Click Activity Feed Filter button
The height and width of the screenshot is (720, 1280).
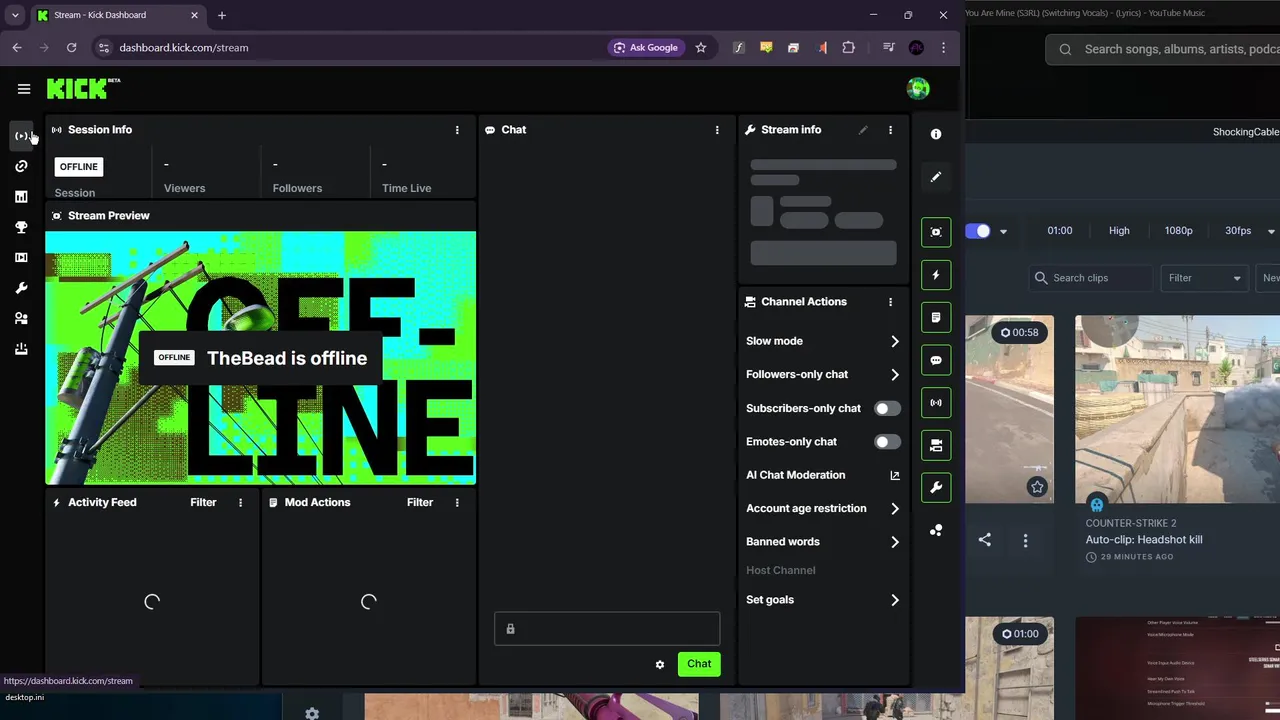(x=203, y=503)
